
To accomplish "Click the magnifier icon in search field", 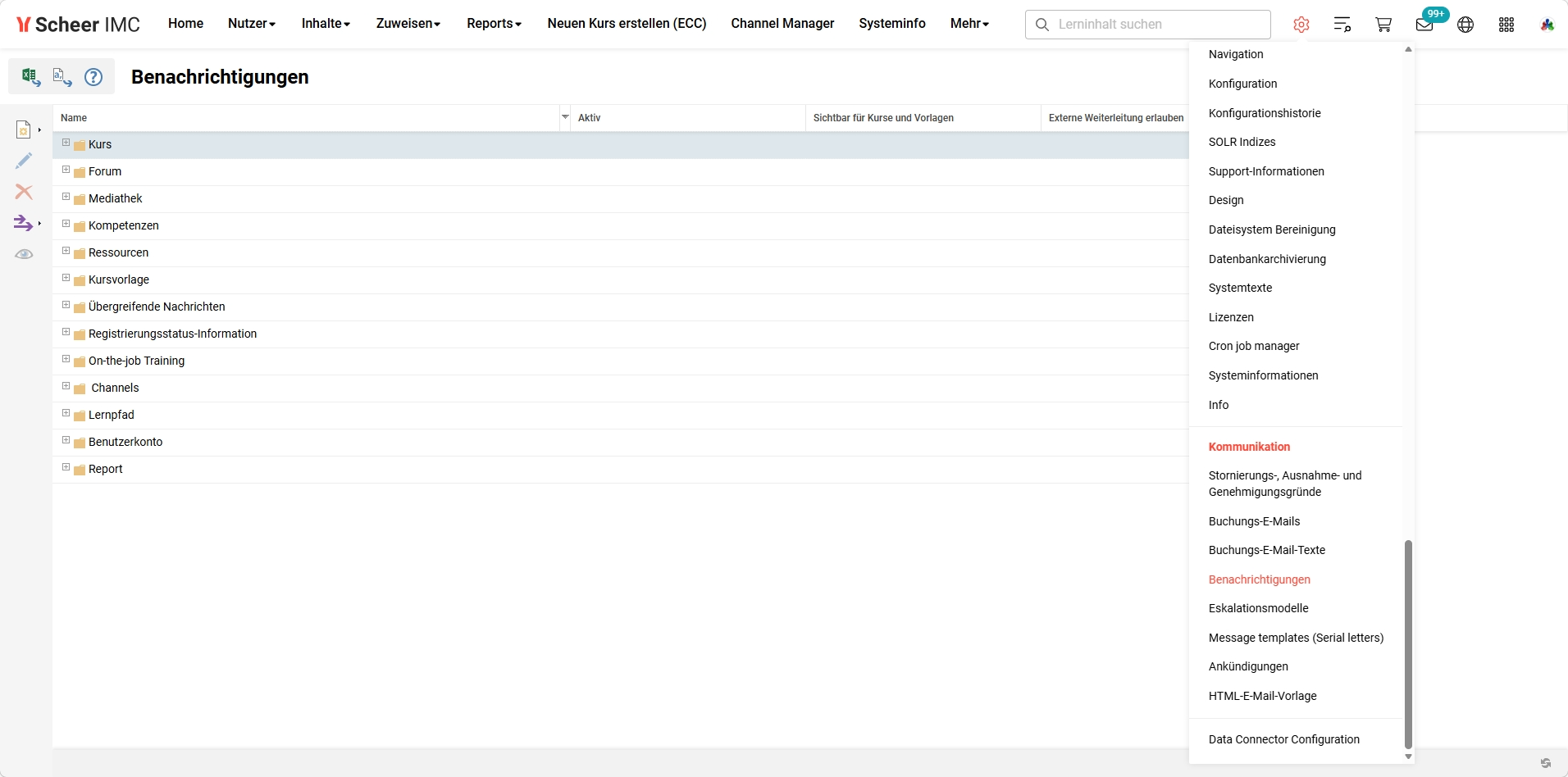I will [1042, 25].
